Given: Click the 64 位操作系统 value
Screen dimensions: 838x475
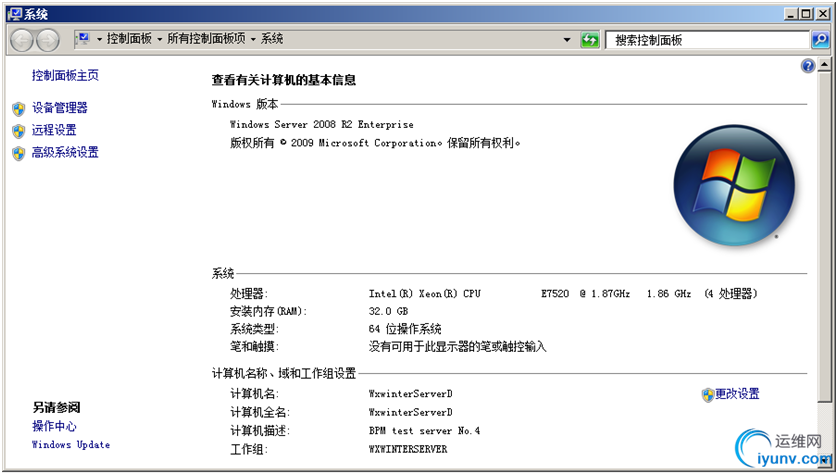Looking at the screenshot, I should (x=405, y=329).
